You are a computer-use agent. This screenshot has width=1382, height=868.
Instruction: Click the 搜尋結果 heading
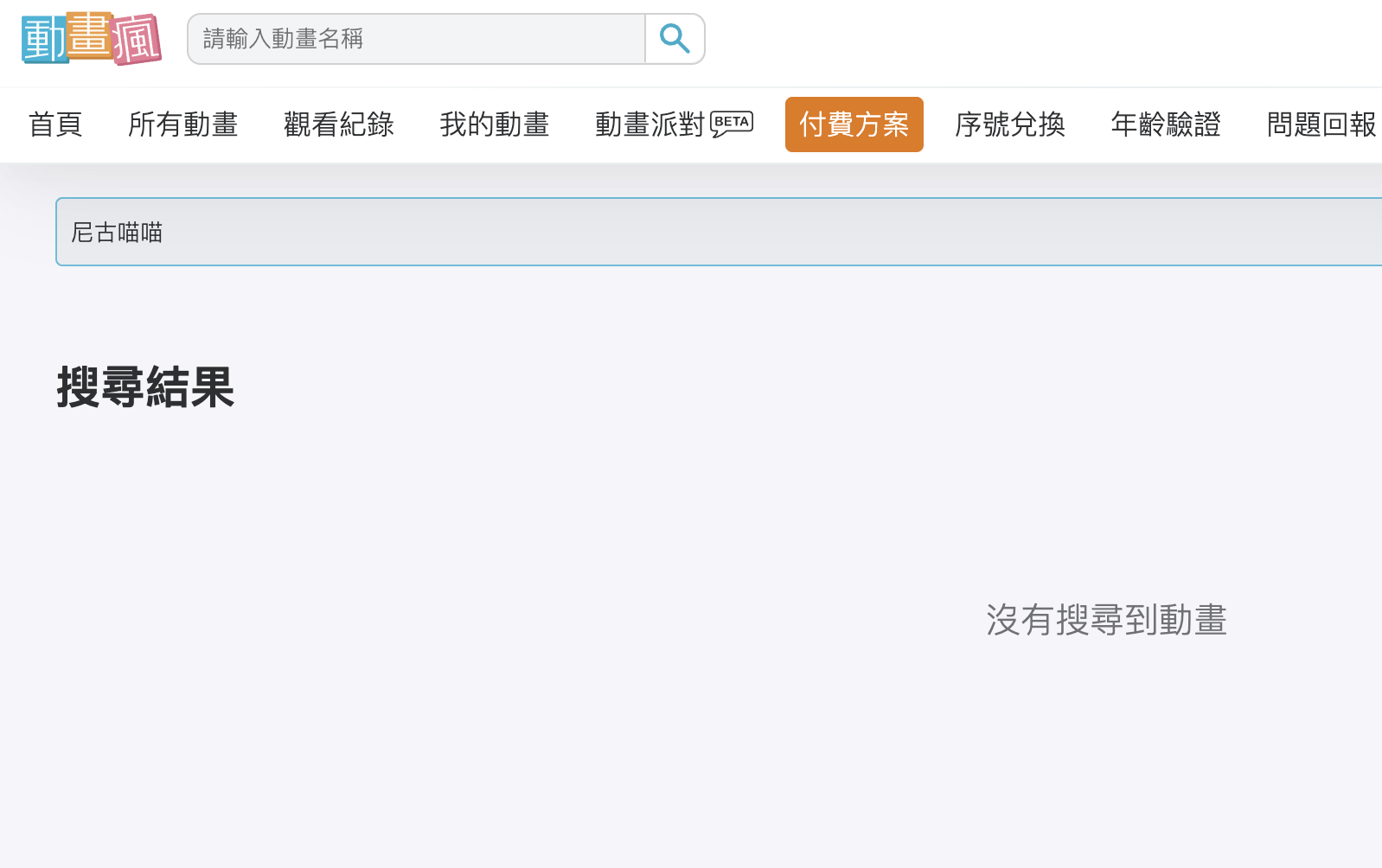tap(145, 386)
